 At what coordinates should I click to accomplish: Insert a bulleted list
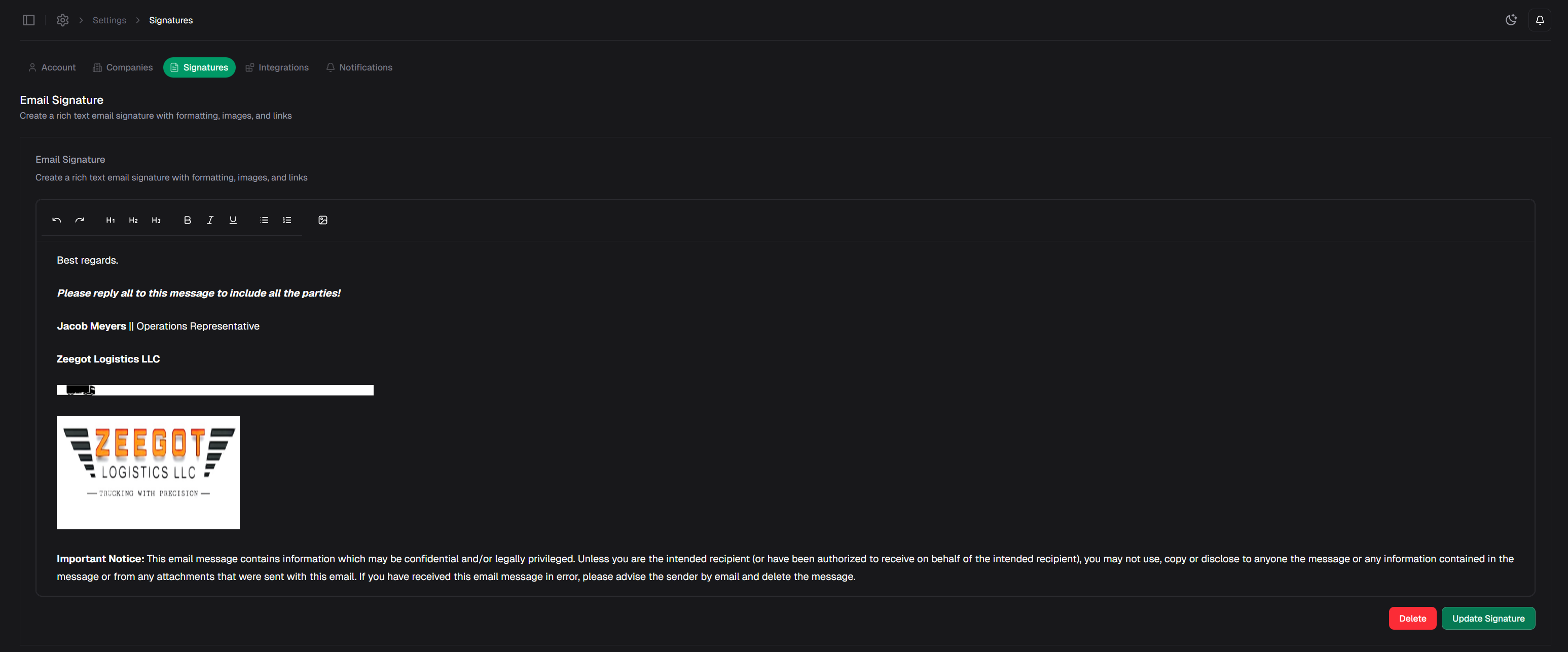(x=264, y=221)
